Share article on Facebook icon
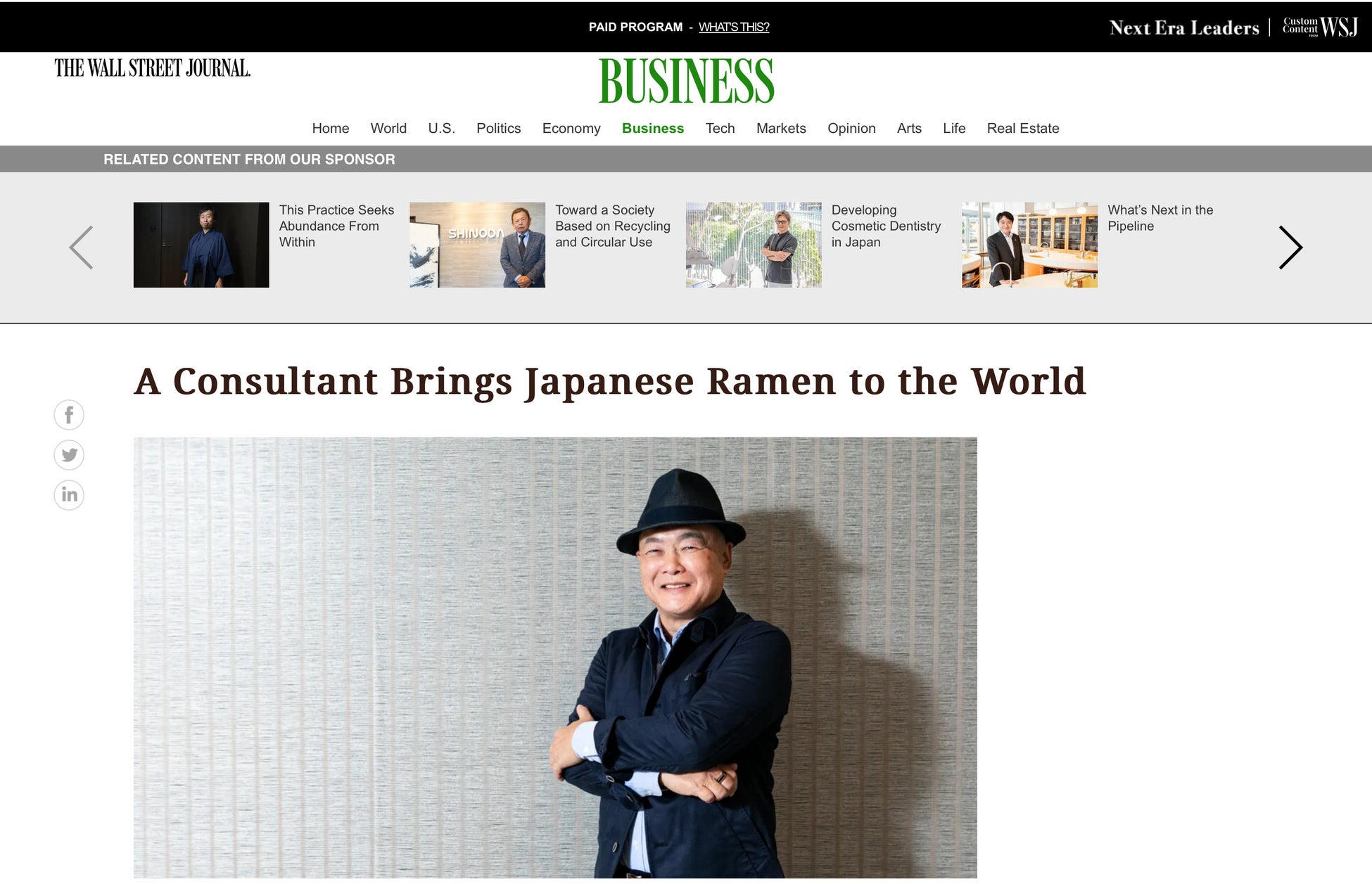 point(69,415)
